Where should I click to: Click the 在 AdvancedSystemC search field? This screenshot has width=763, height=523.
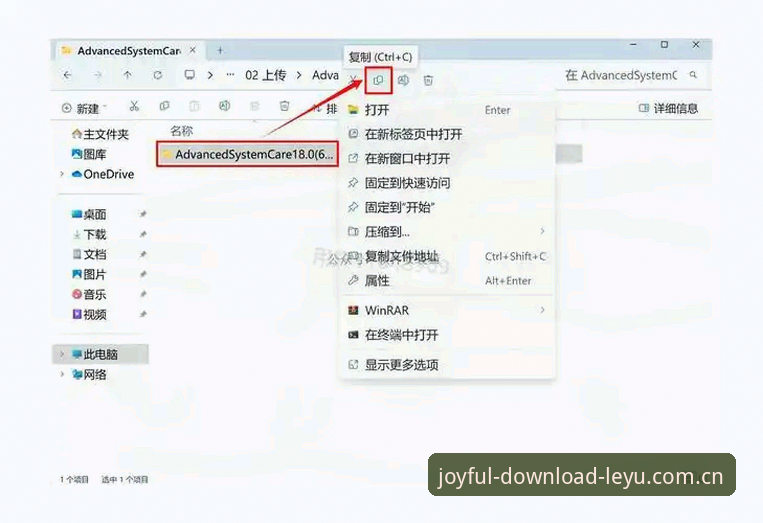click(632, 75)
